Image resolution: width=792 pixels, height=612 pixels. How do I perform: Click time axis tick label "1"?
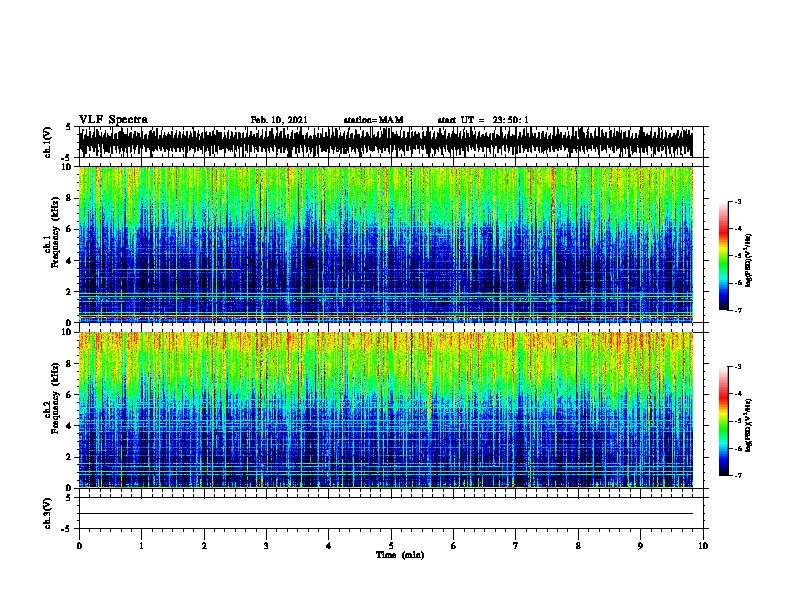tap(141, 546)
